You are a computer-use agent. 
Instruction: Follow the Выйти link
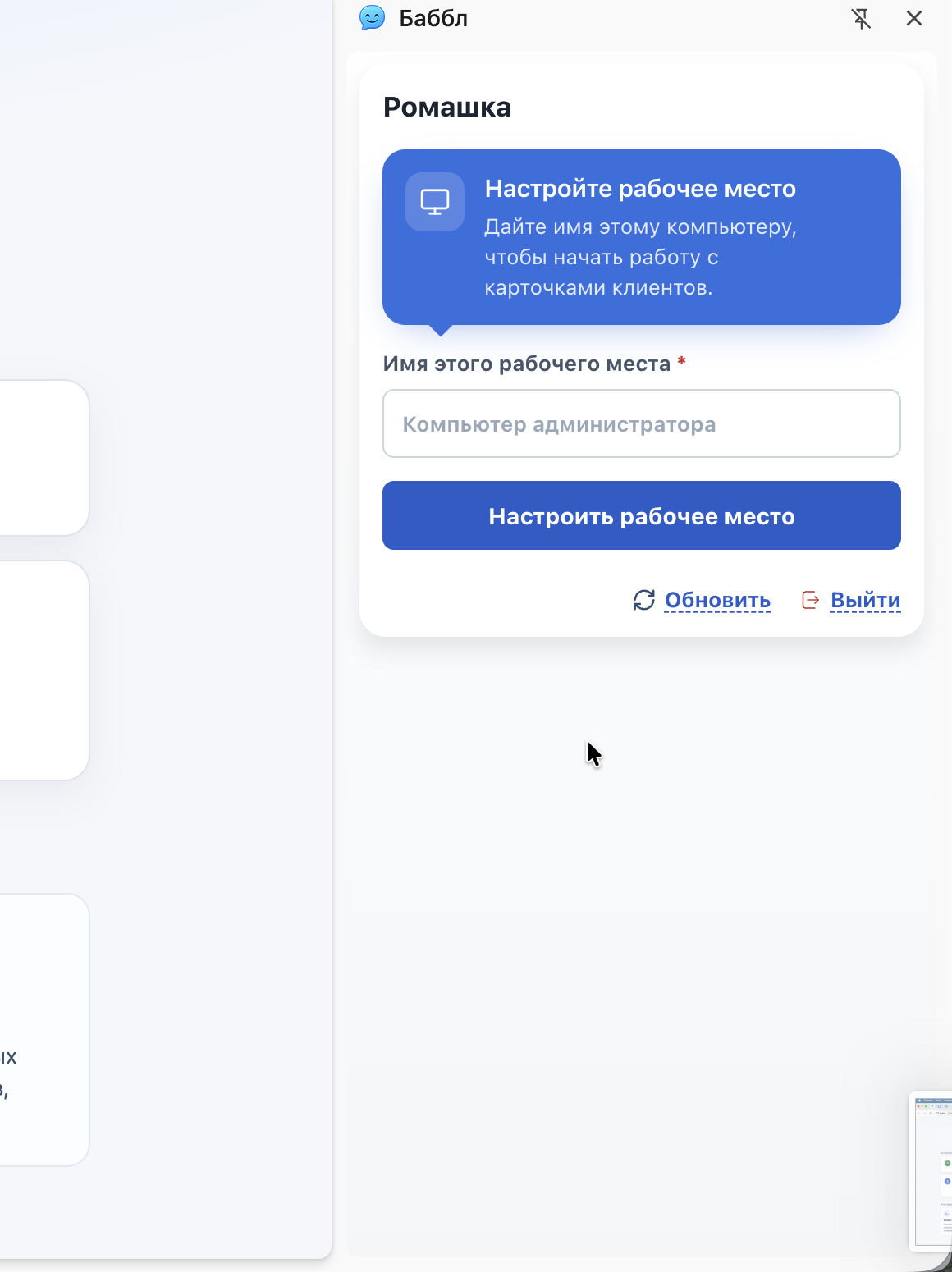click(x=866, y=600)
